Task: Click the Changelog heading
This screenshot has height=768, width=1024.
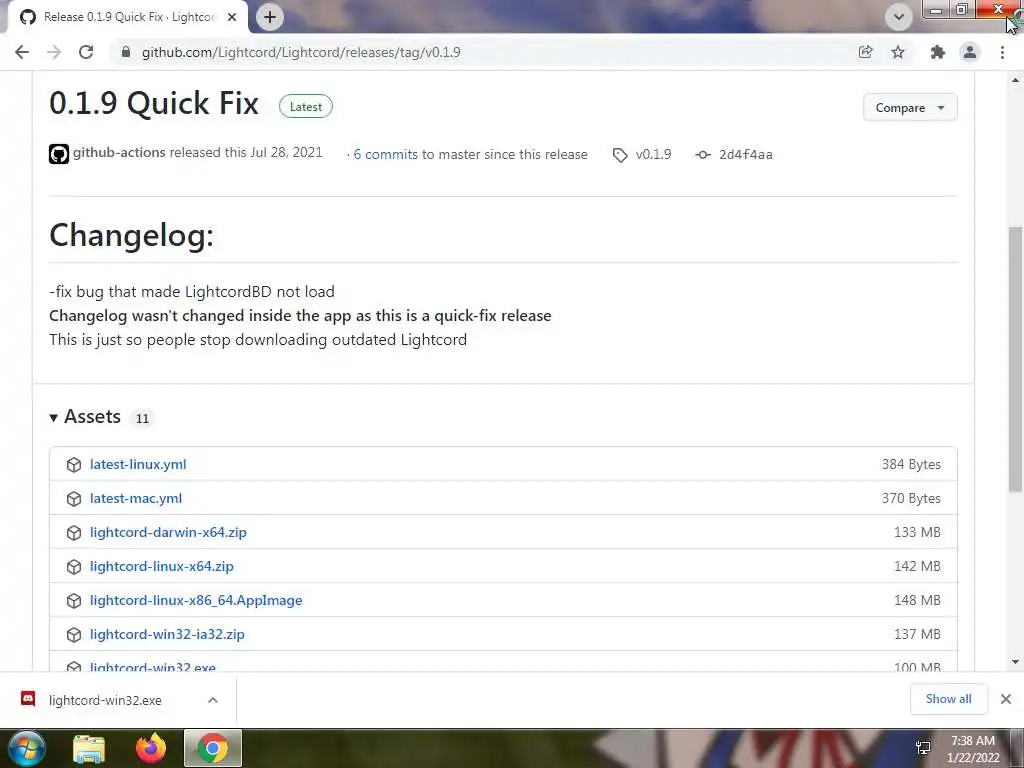Action: tap(131, 235)
